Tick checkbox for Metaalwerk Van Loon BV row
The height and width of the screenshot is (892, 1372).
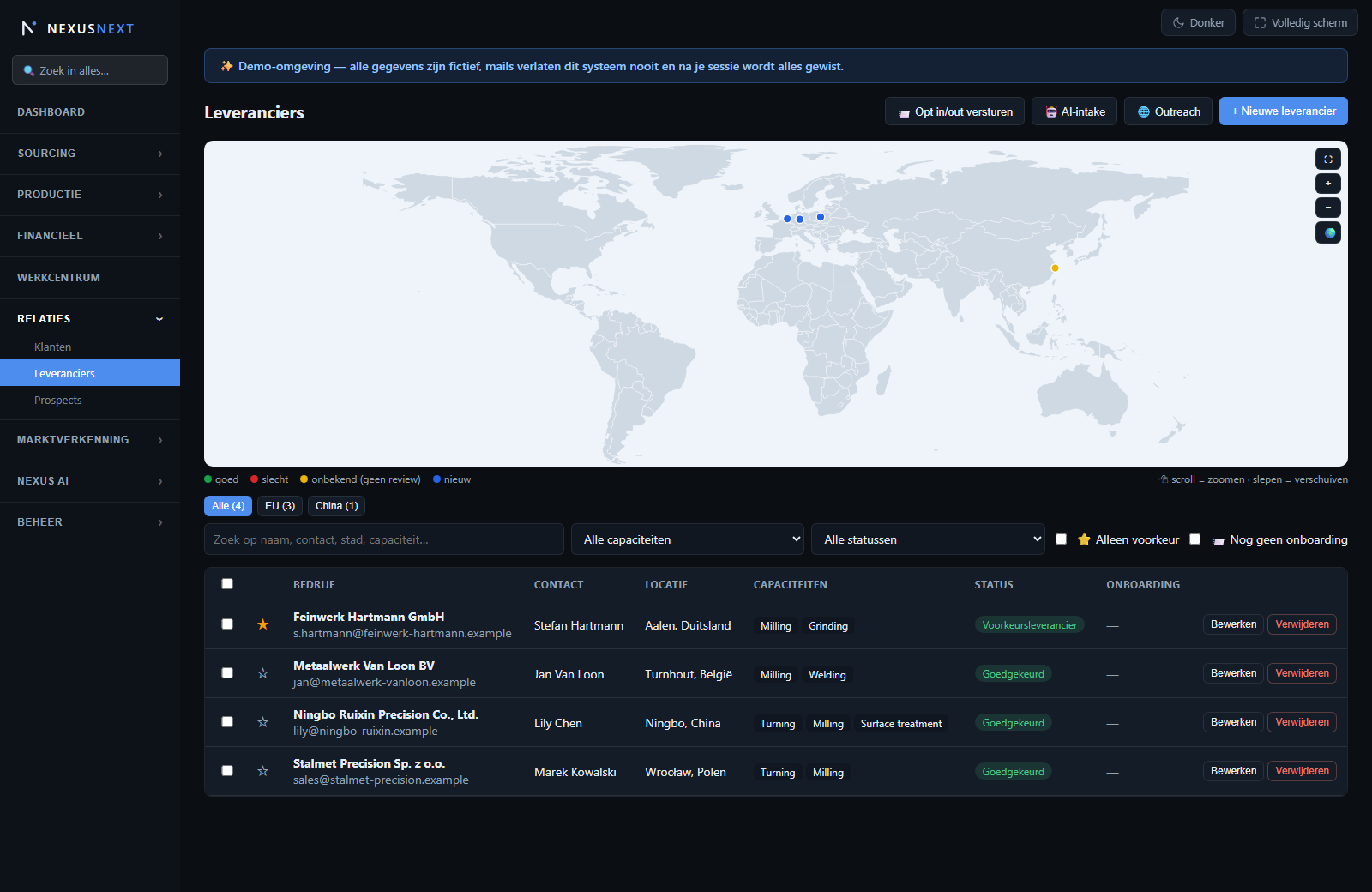(227, 673)
